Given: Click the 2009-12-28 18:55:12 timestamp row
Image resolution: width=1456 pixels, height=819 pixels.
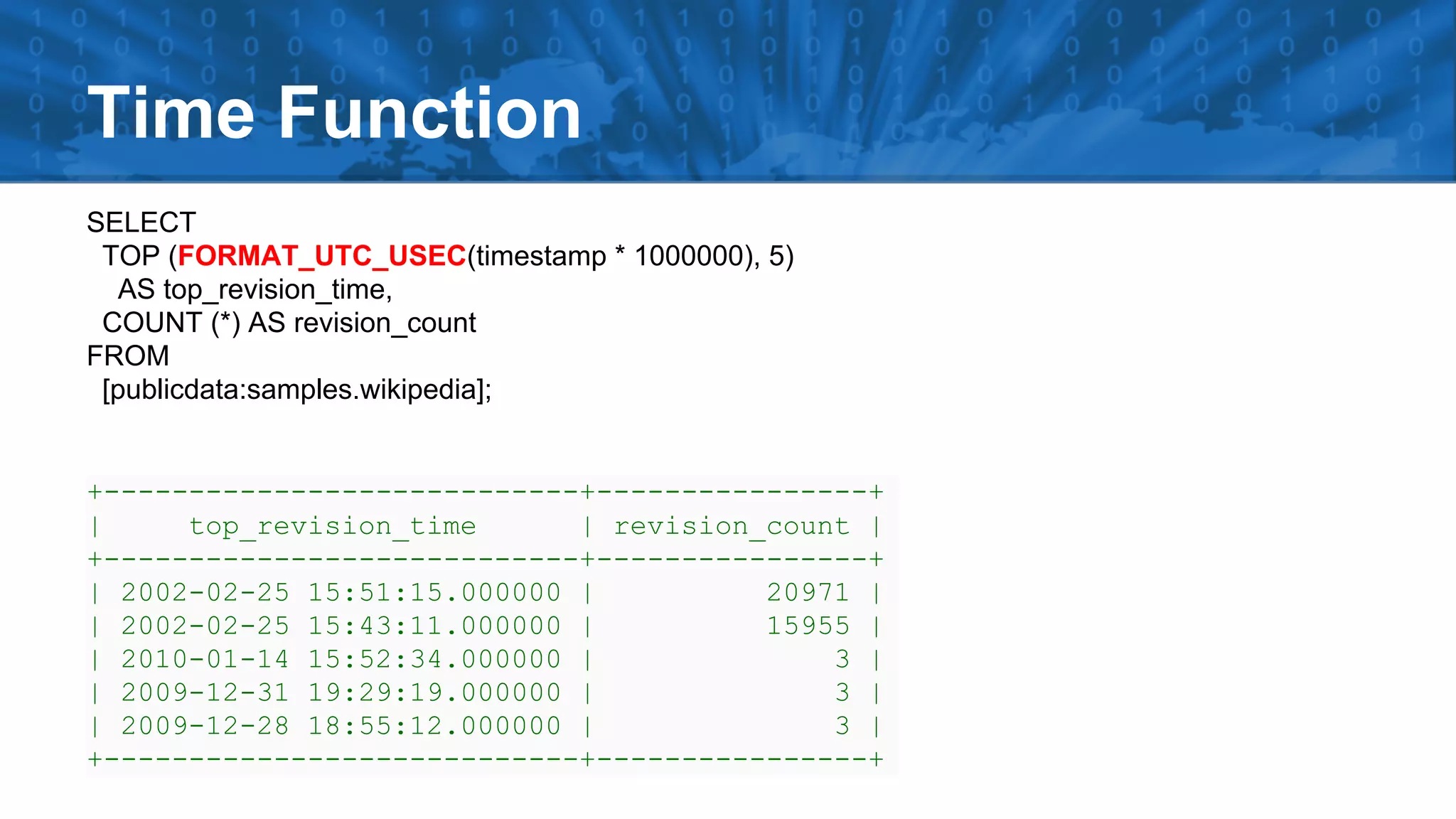Looking at the screenshot, I should pos(341,726).
